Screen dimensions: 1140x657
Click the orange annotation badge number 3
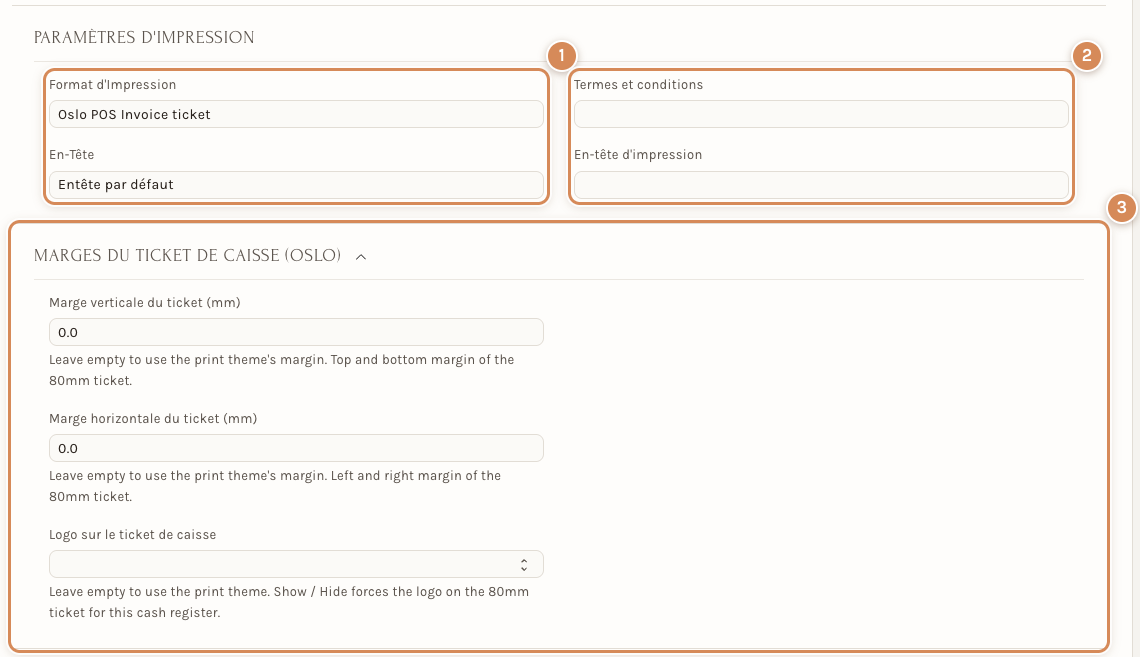coord(1121,208)
